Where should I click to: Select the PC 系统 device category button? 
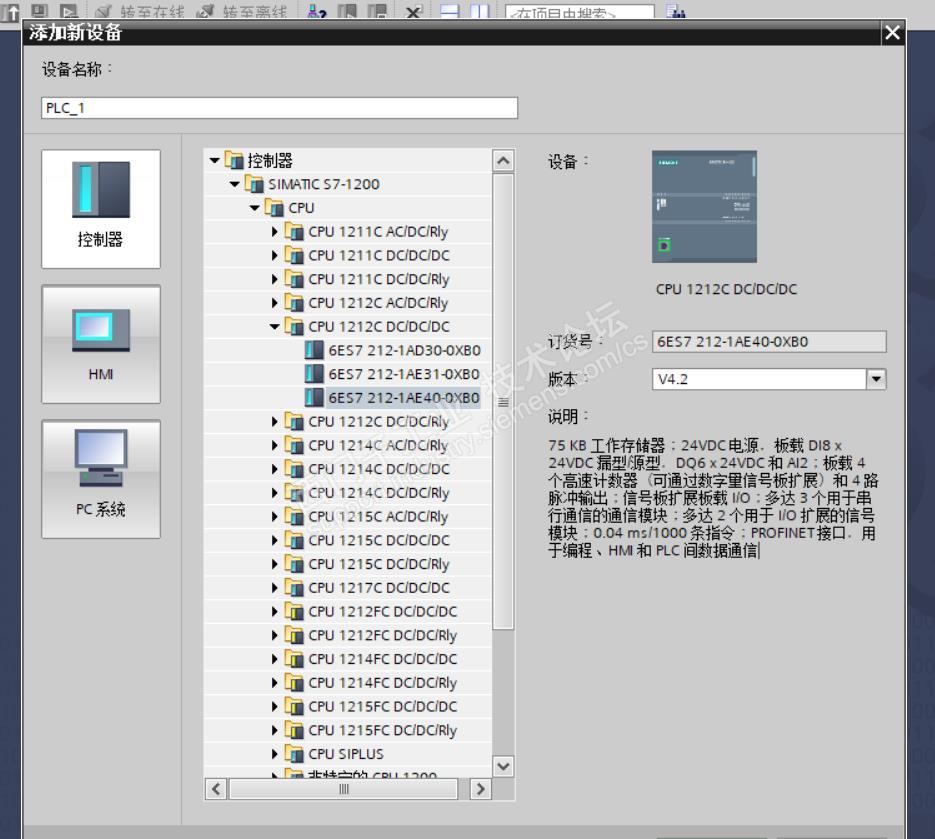tap(101, 479)
